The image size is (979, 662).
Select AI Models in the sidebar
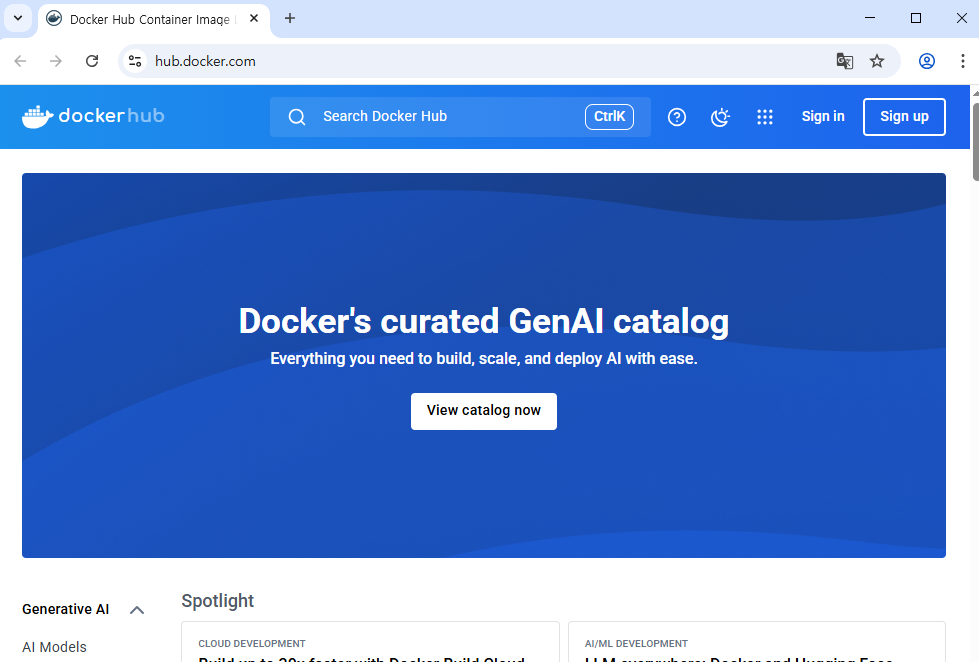pos(54,647)
